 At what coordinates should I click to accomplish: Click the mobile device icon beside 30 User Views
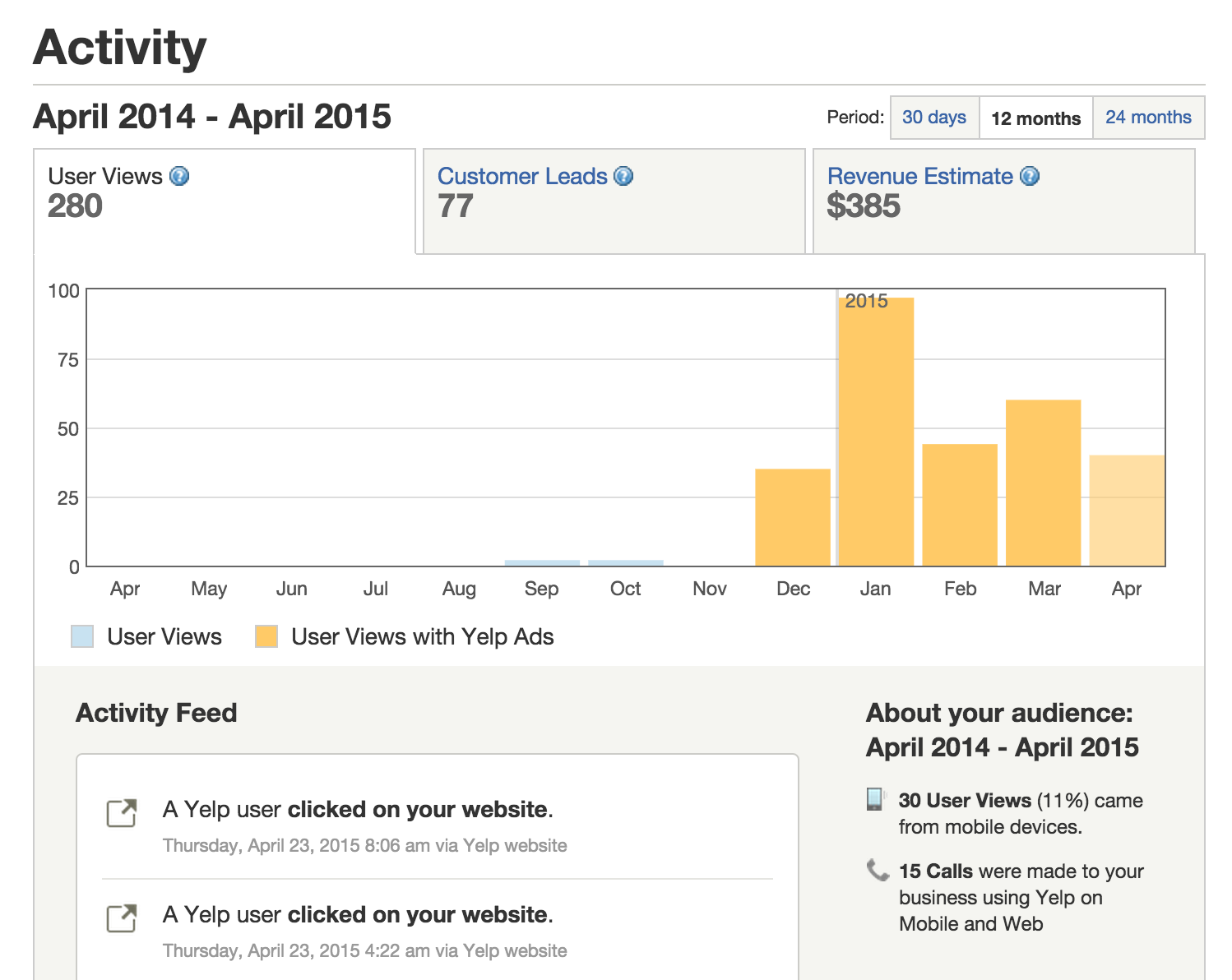pos(876,799)
